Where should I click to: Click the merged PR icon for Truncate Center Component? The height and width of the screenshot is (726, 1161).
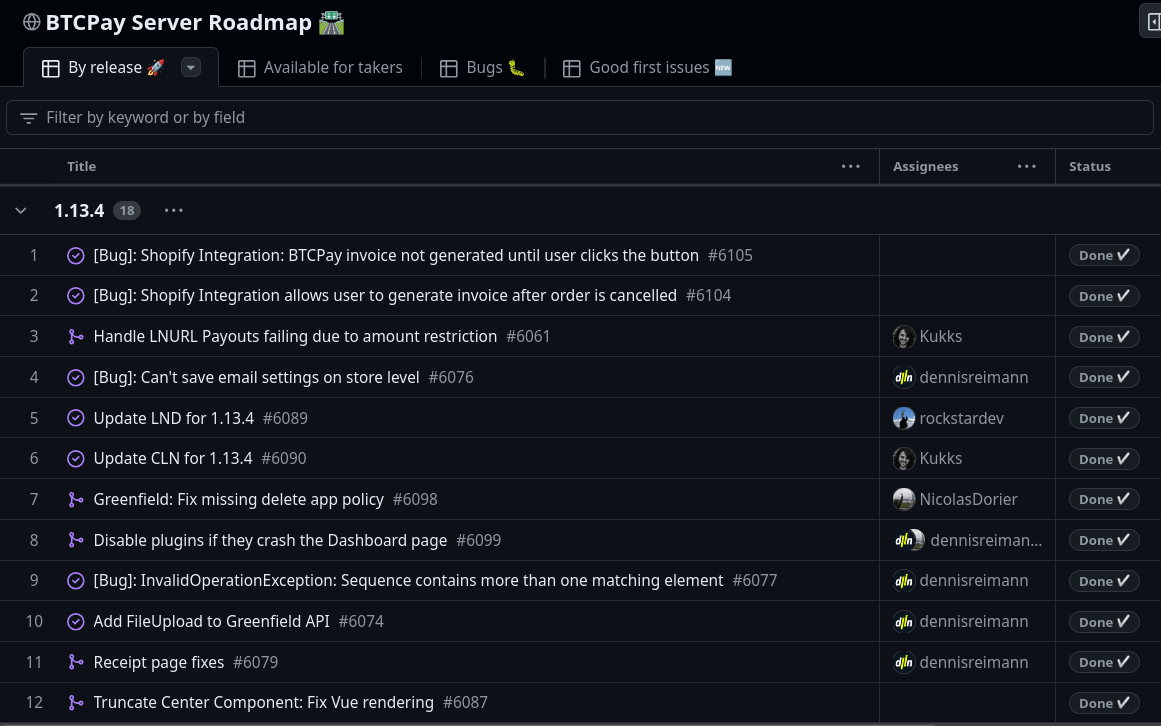(76, 703)
